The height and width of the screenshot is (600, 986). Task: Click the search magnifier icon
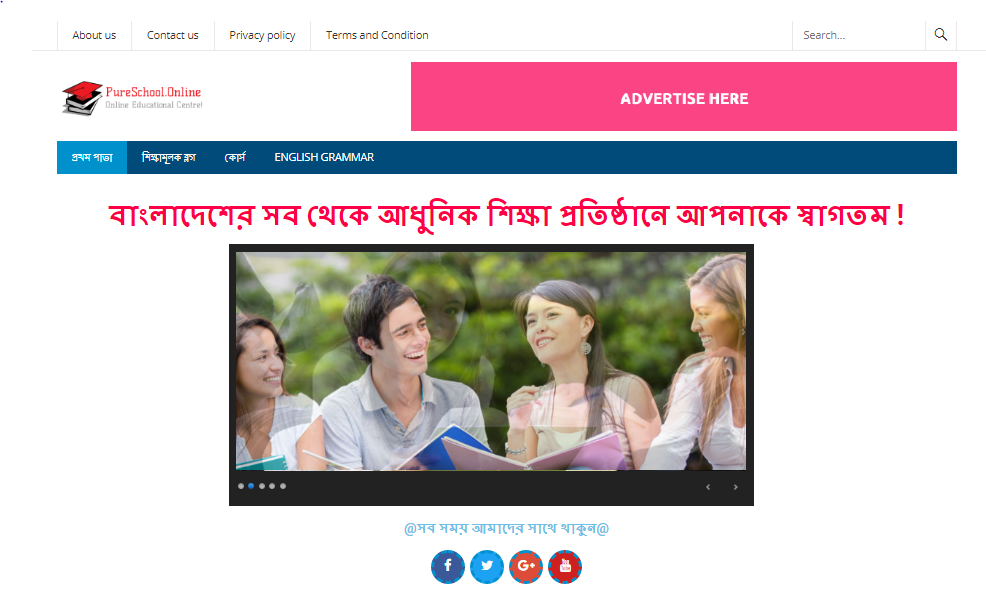(941, 35)
